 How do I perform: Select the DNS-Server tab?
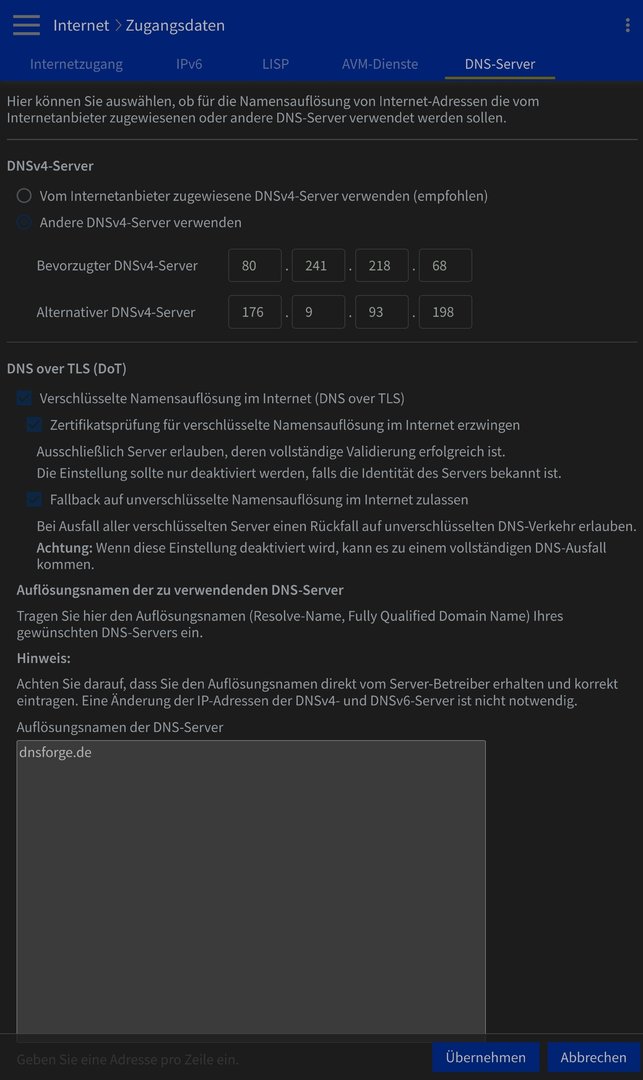tap(500, 64)
